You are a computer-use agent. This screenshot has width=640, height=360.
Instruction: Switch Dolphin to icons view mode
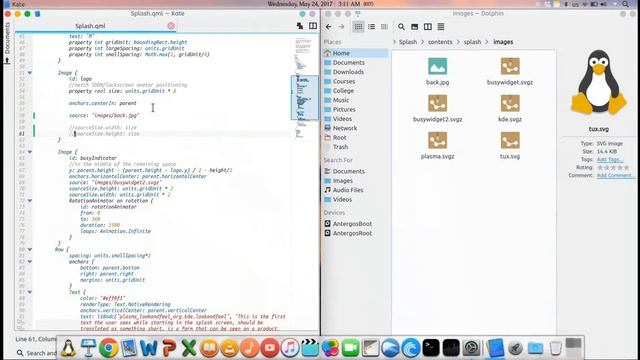pos(358,27)
